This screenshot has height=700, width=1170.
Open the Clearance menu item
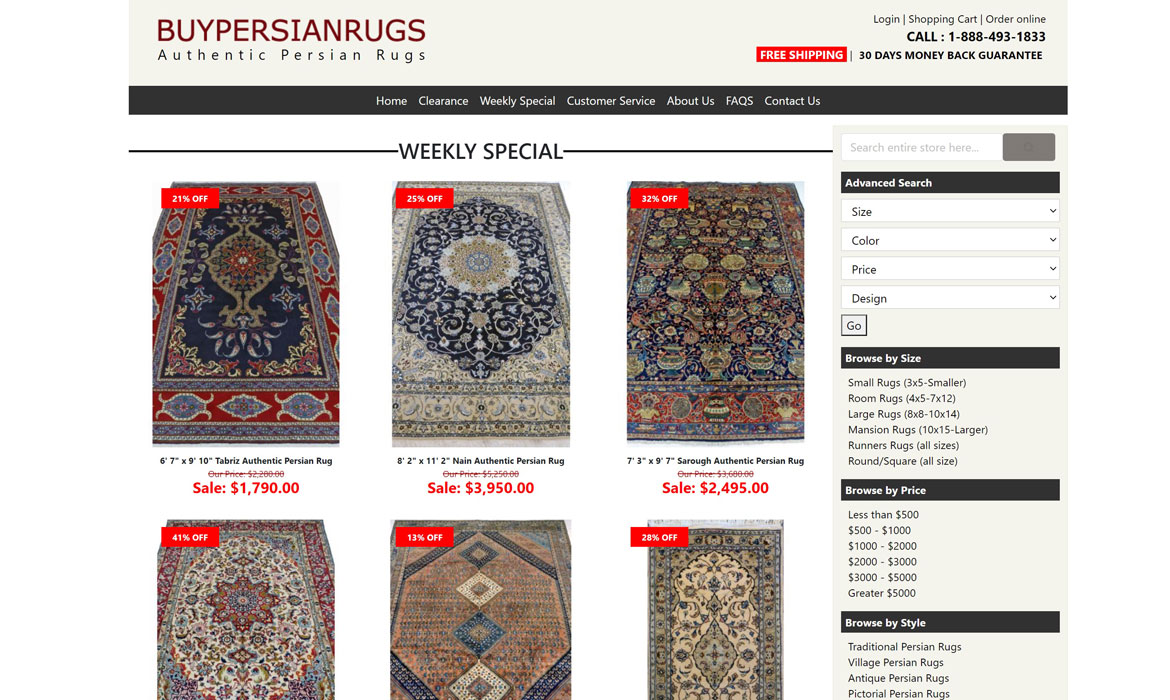[x=443, y=101]
